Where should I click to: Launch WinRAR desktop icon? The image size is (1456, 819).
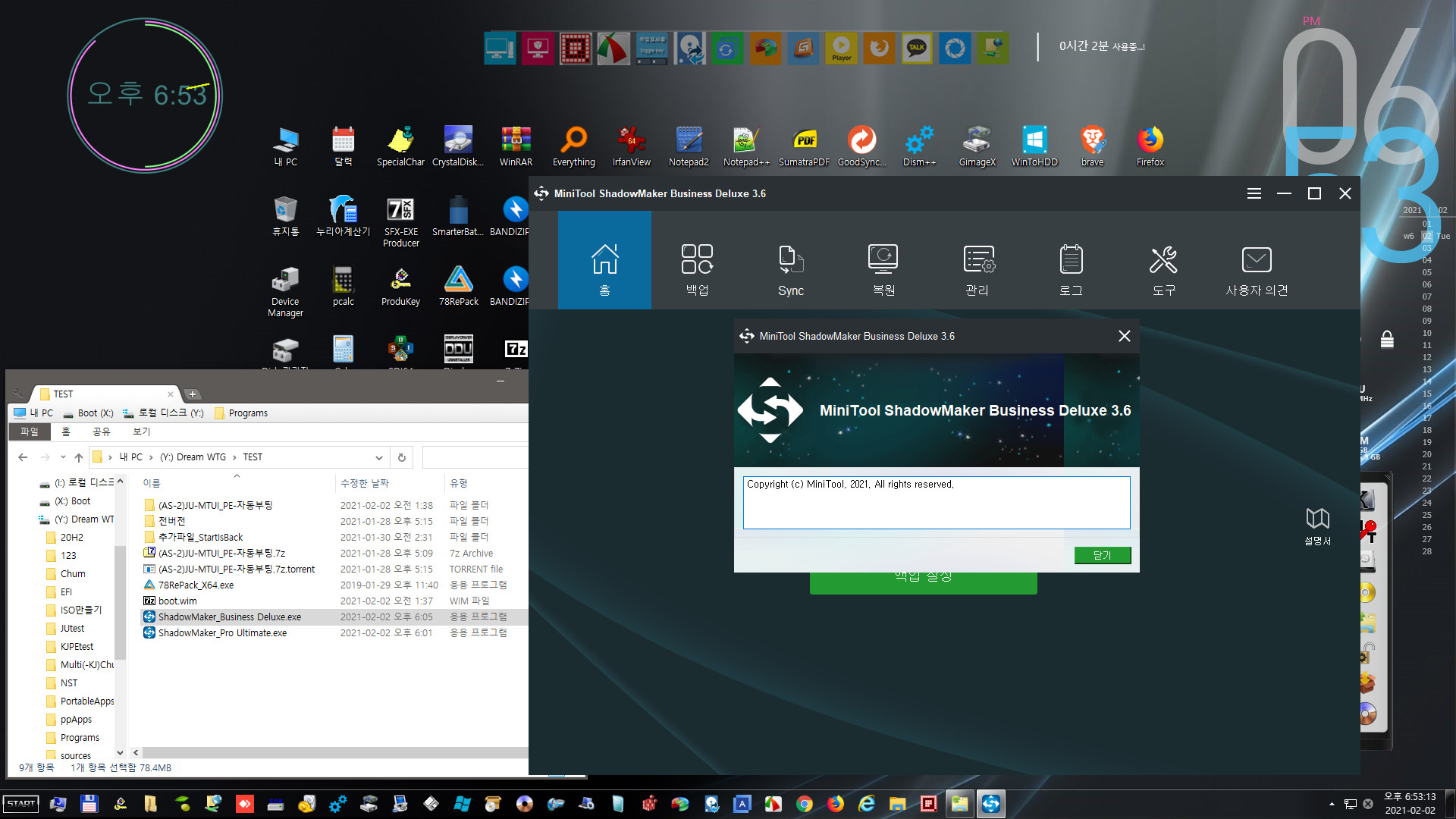[516, 146]
